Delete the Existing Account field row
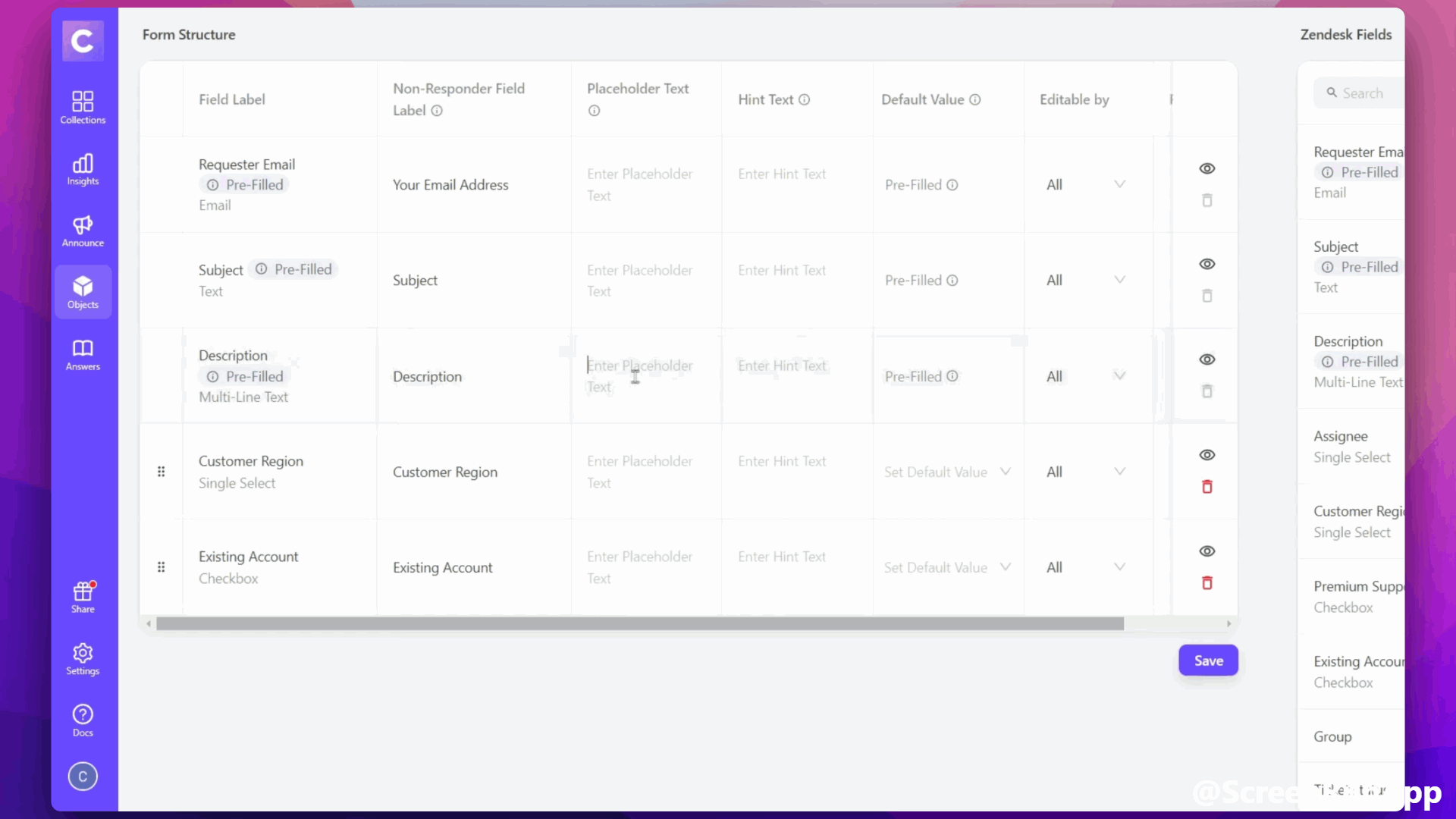The height and width of the screenshot is (819, 1456). (x=1207, y=582)
